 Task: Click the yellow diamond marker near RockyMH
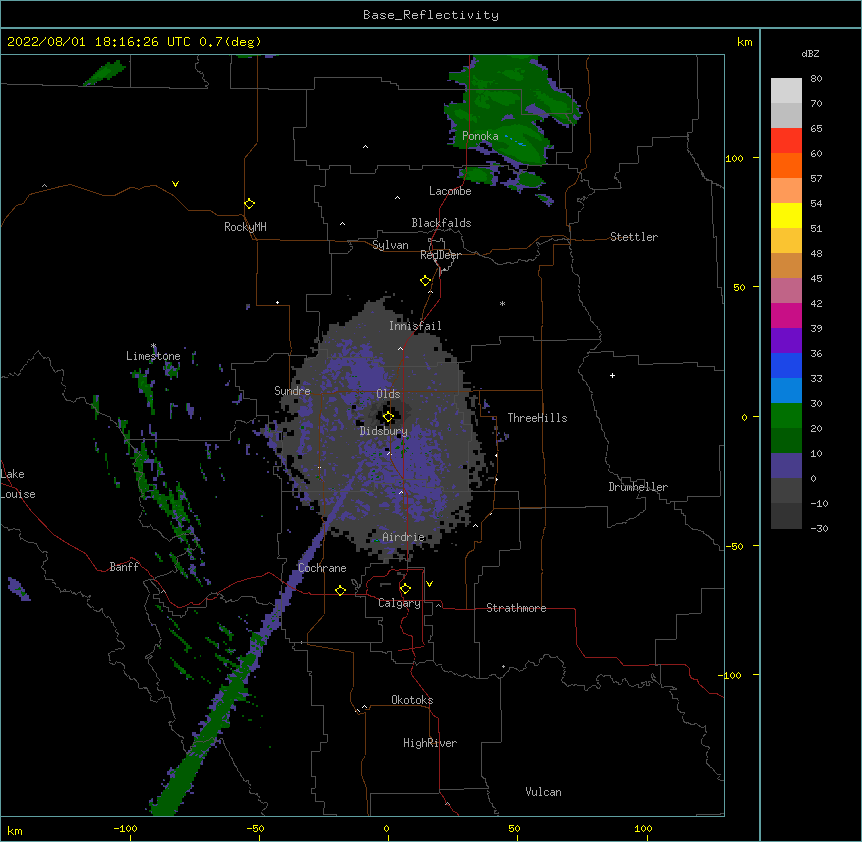point(250,204)
